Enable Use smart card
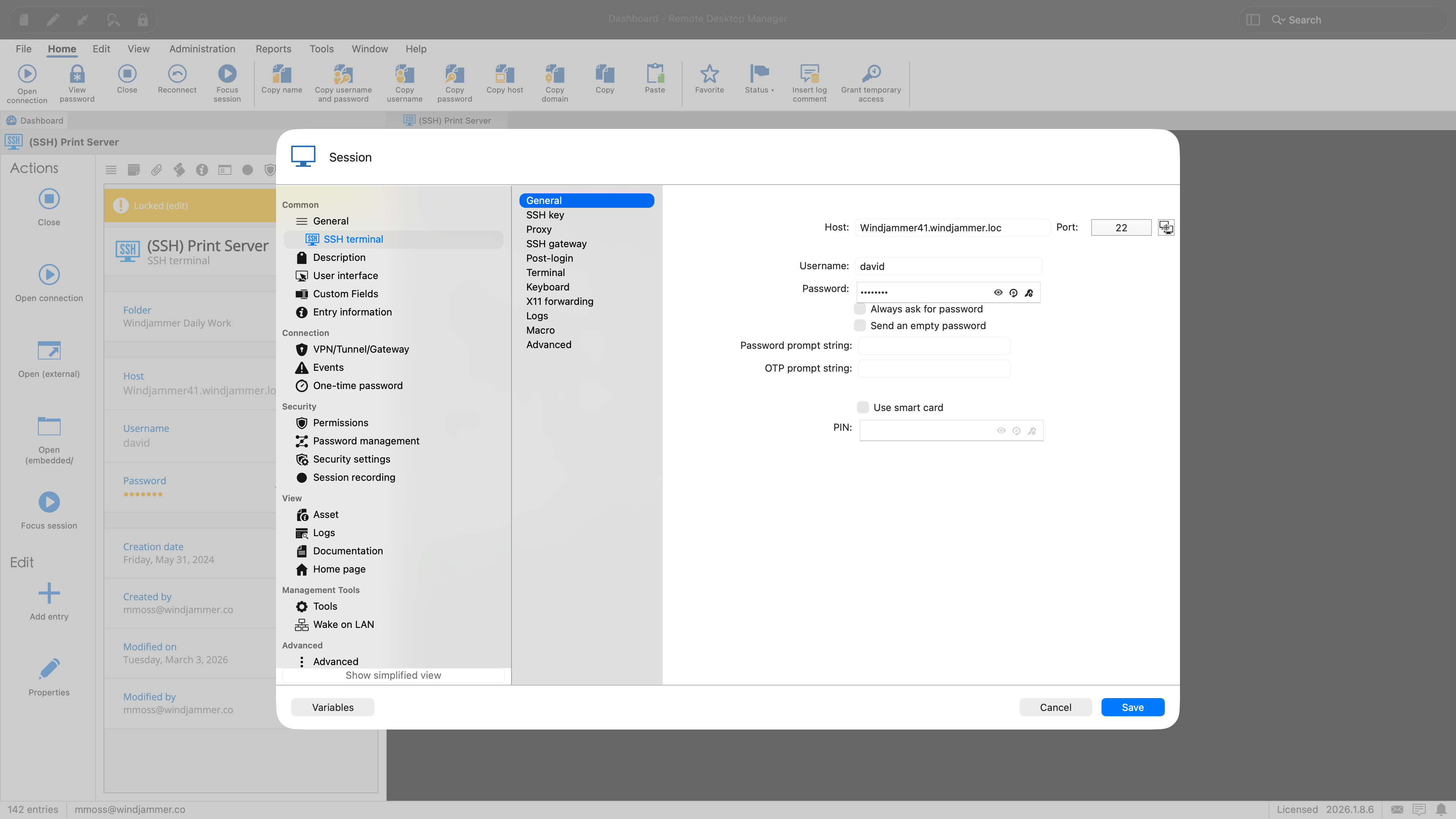 pos(863,407)
